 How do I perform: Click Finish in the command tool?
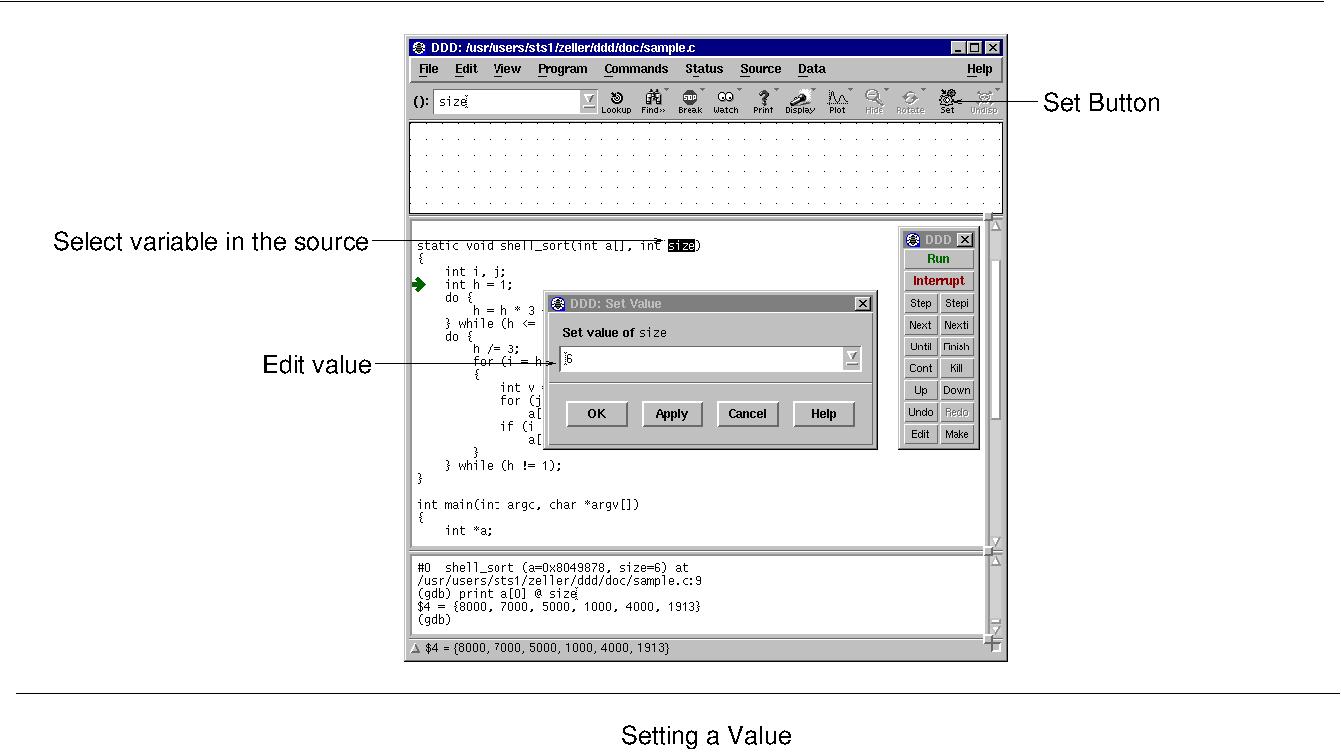click(957, 347)
